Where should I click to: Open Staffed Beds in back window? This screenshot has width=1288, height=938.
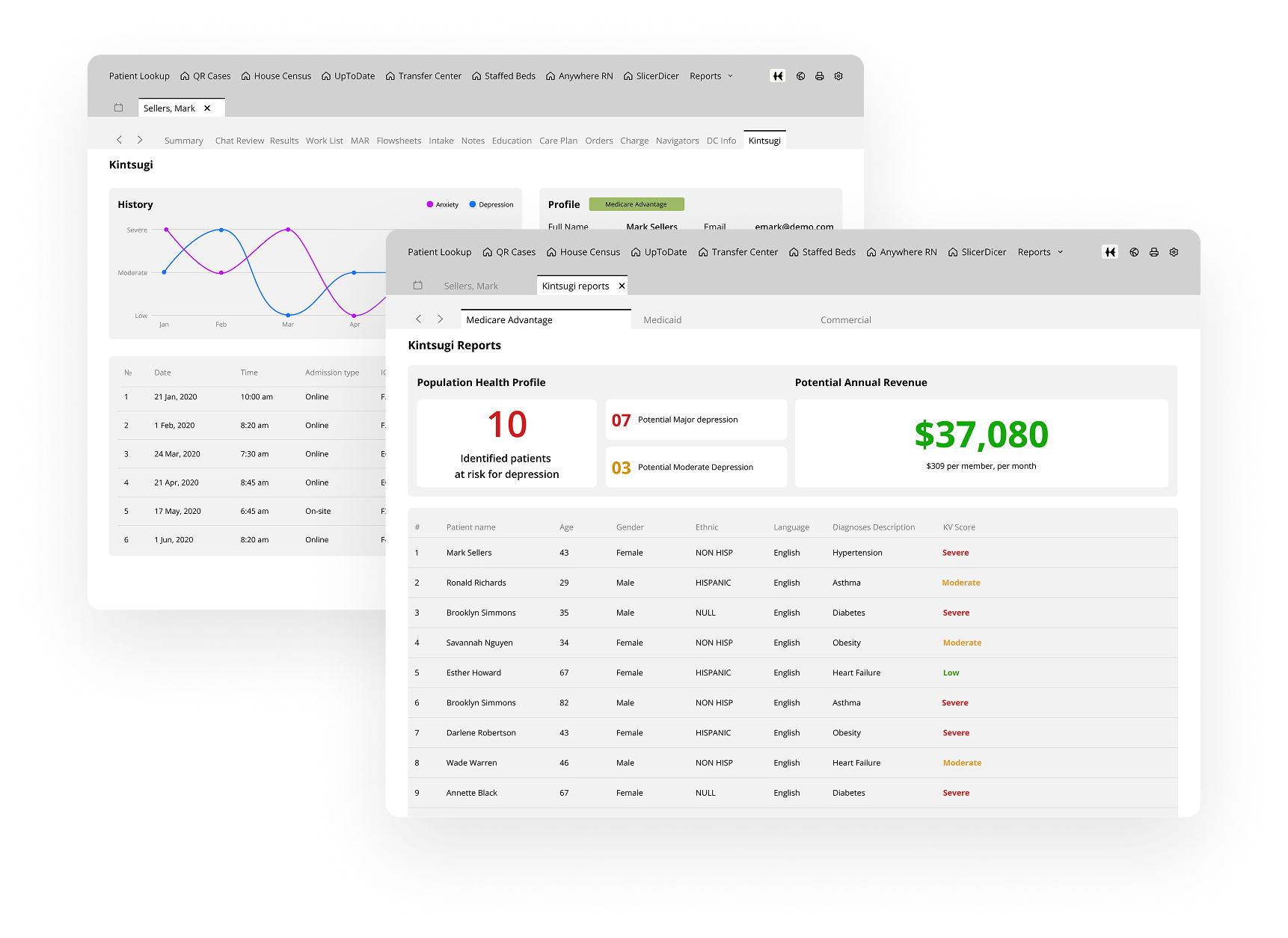(504, 76)
